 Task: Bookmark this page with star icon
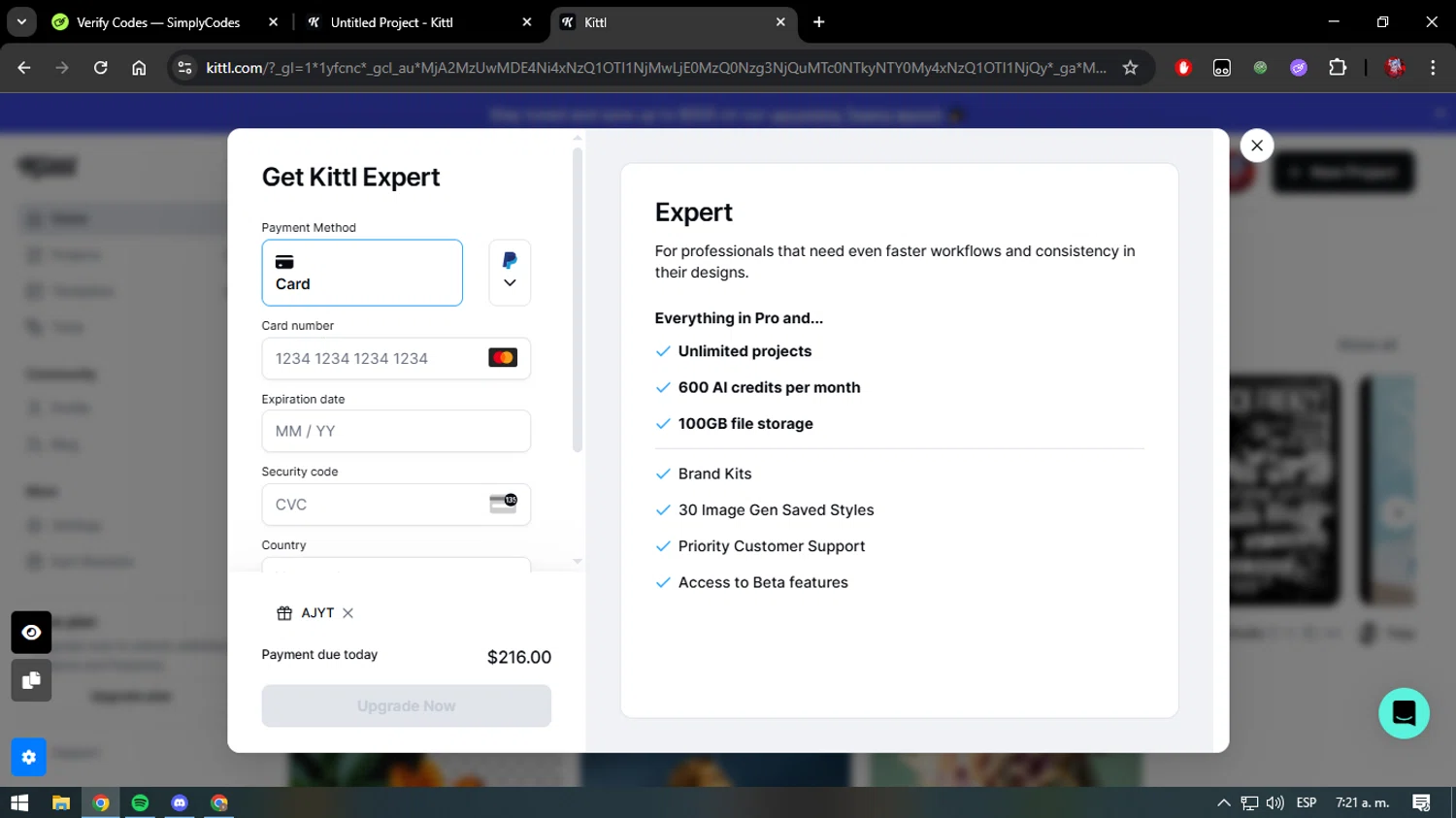[x=1130, y=68]
